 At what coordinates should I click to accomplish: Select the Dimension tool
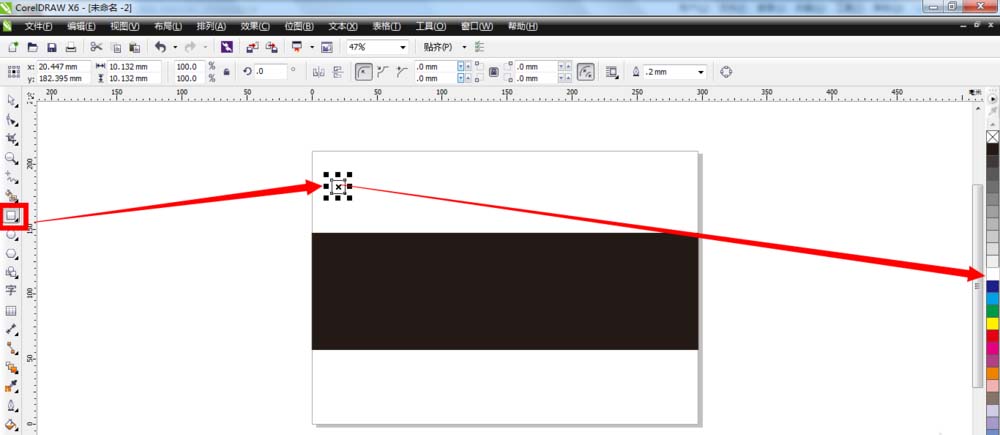pos(11,330)
